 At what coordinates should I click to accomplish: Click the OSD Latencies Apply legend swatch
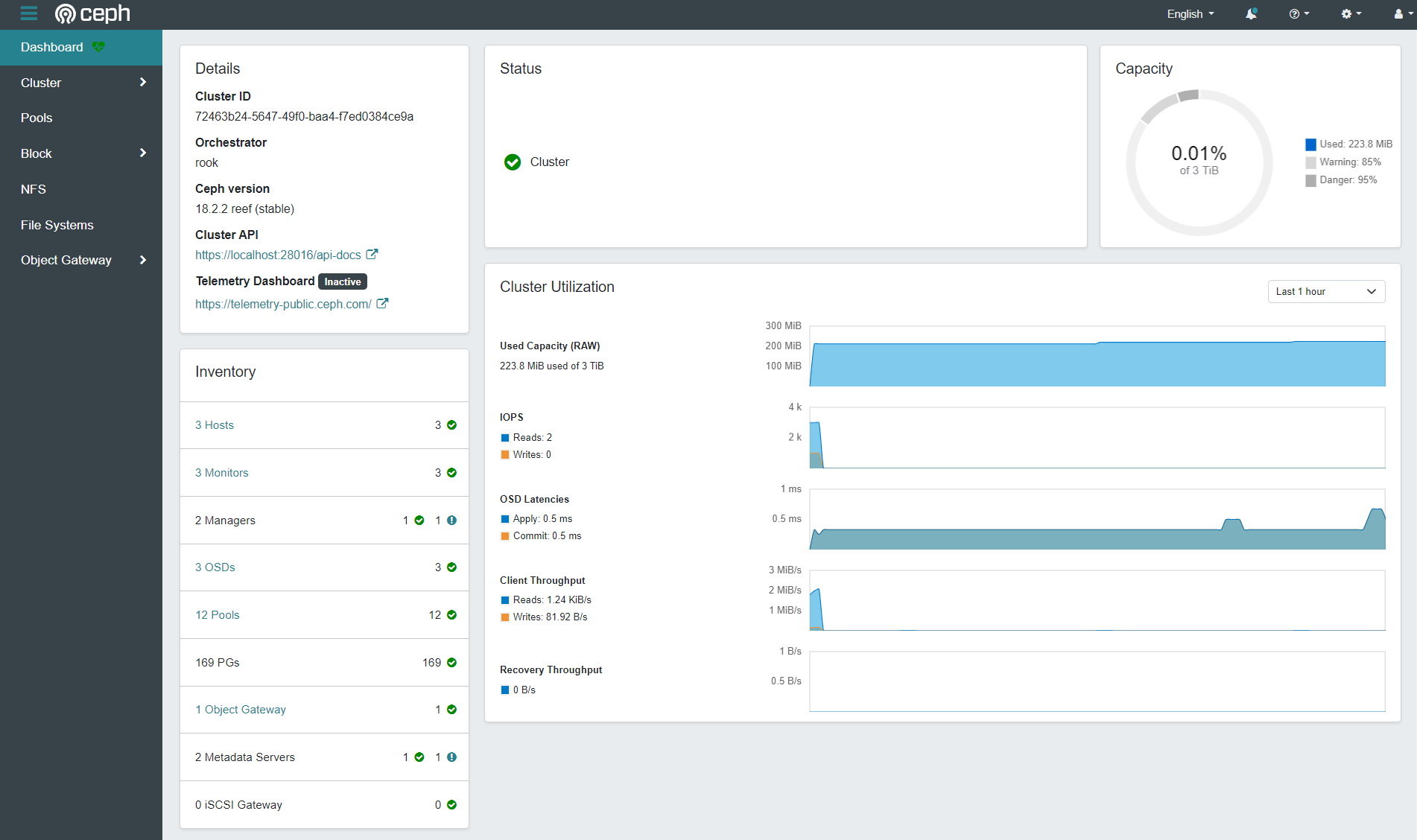point(505,519)
